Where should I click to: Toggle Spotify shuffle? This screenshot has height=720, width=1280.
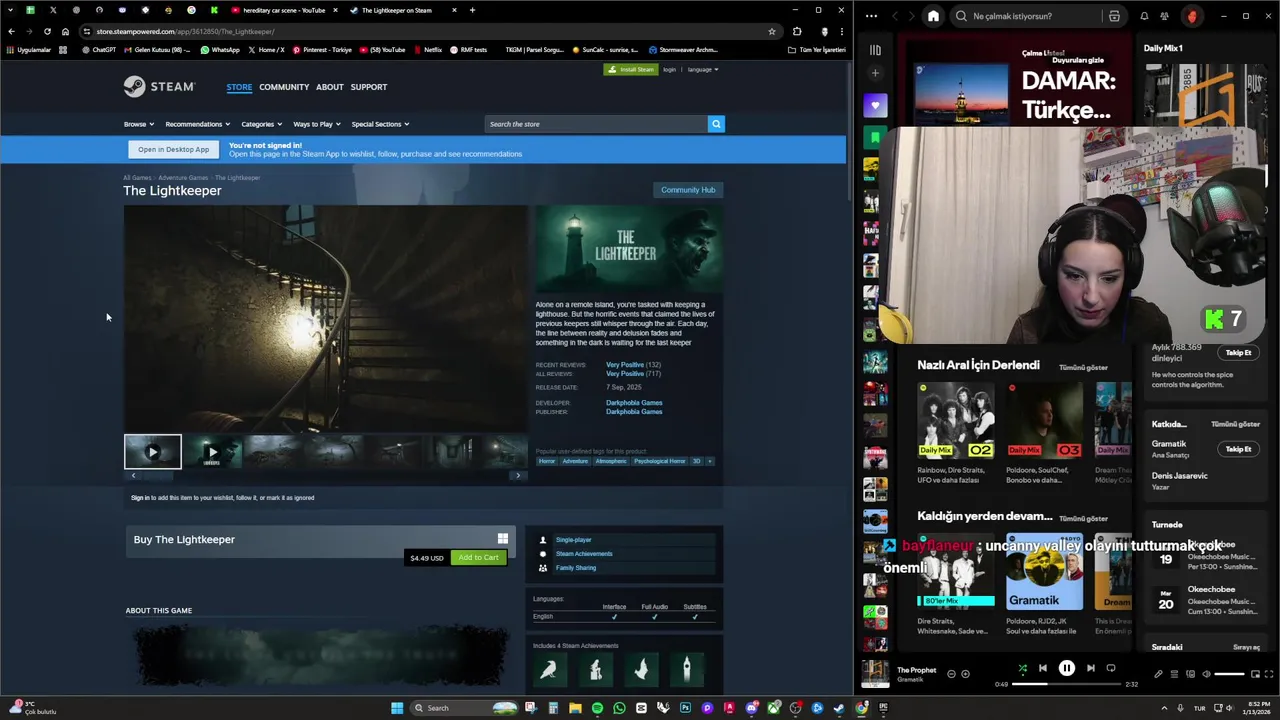(1022, 668)
